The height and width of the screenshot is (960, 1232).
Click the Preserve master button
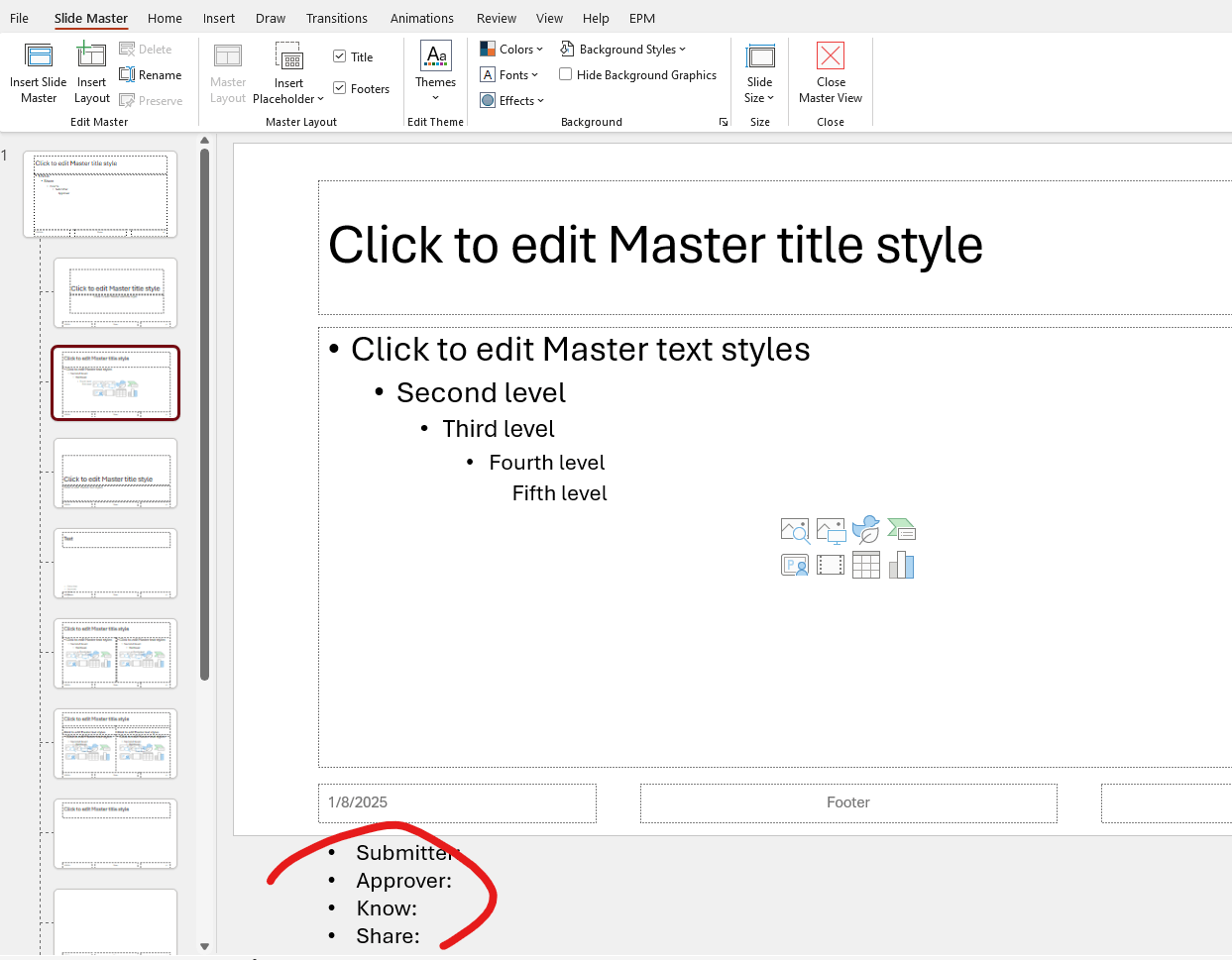pos(151,100)
